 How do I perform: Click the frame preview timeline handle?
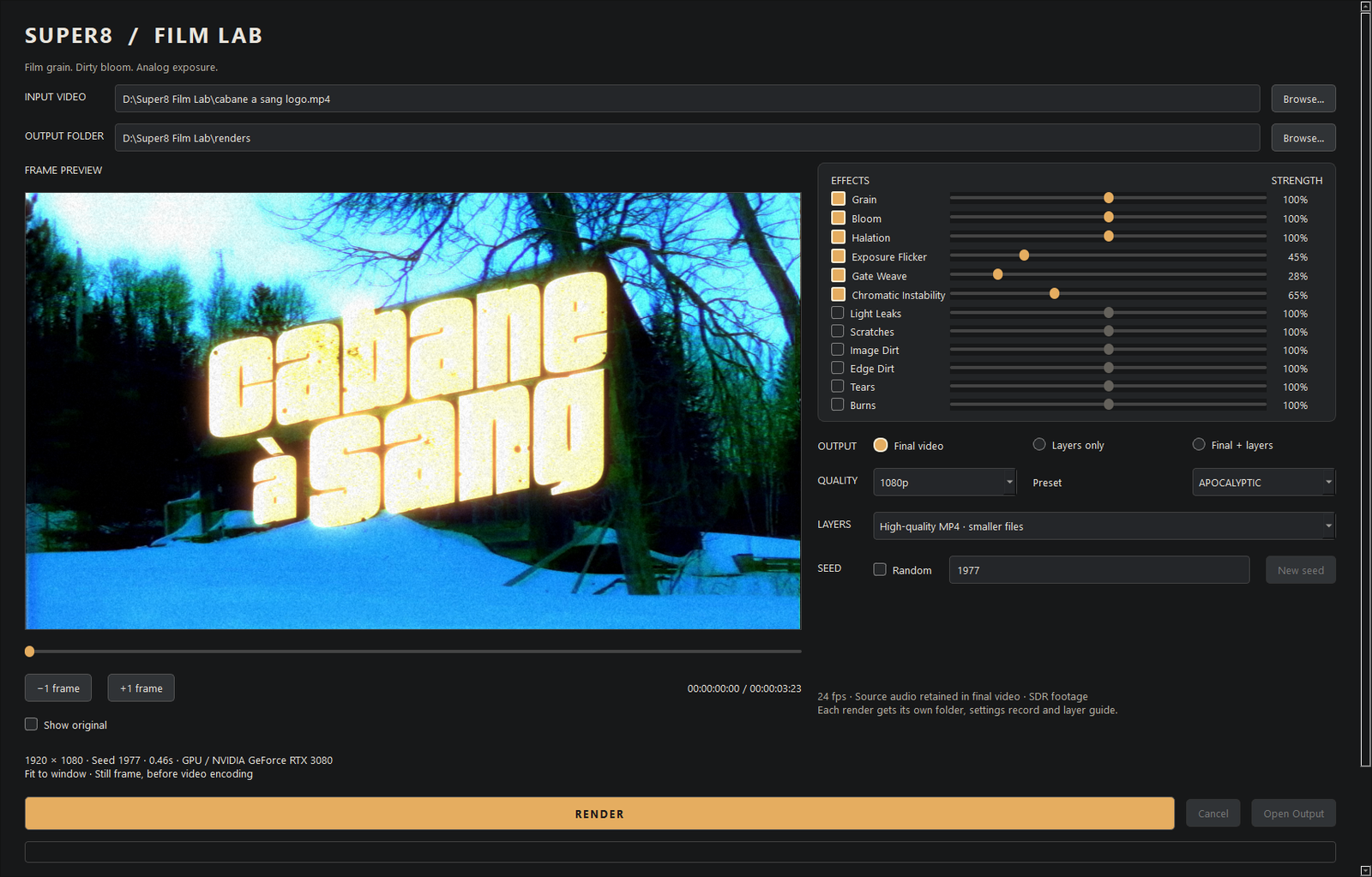[x=30, y=652]
